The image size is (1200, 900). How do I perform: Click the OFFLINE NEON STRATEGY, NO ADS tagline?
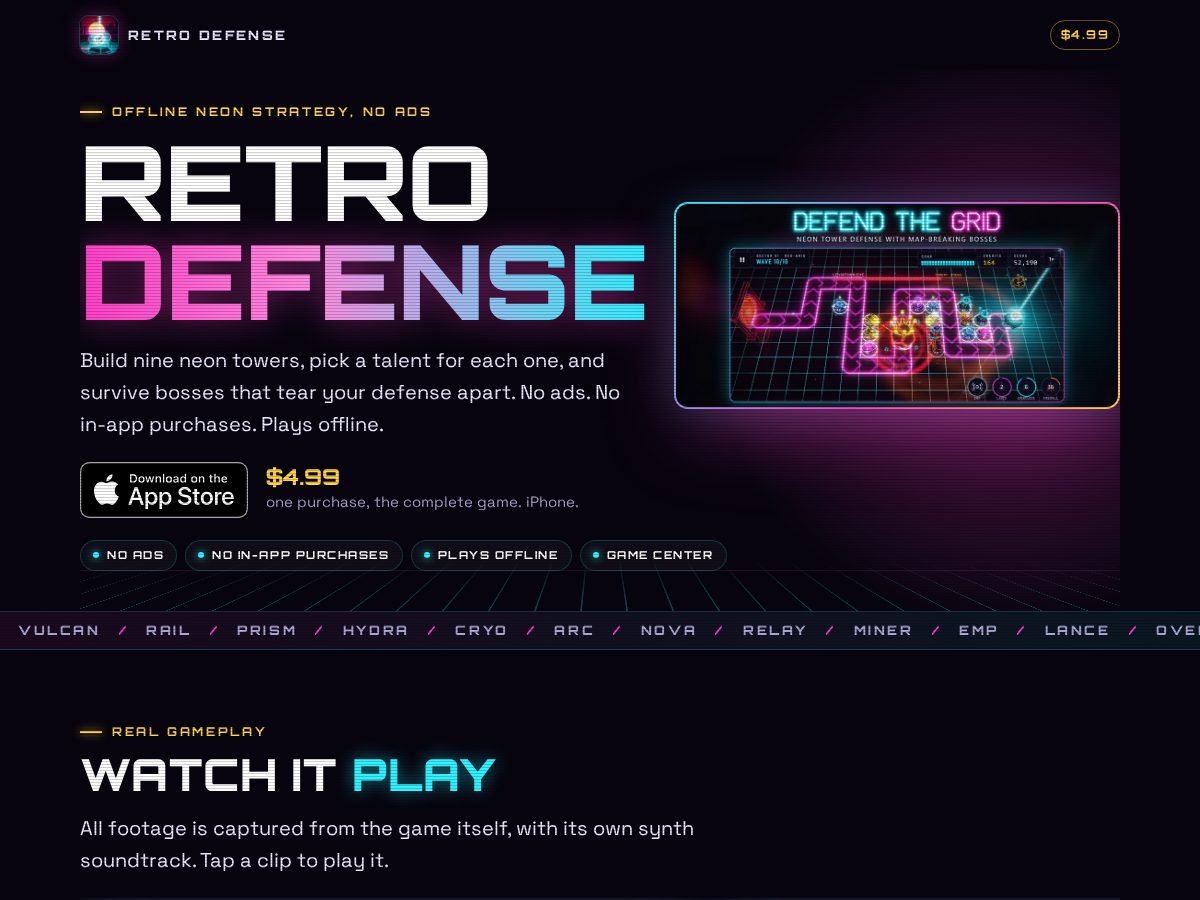(x=271, y=112)
